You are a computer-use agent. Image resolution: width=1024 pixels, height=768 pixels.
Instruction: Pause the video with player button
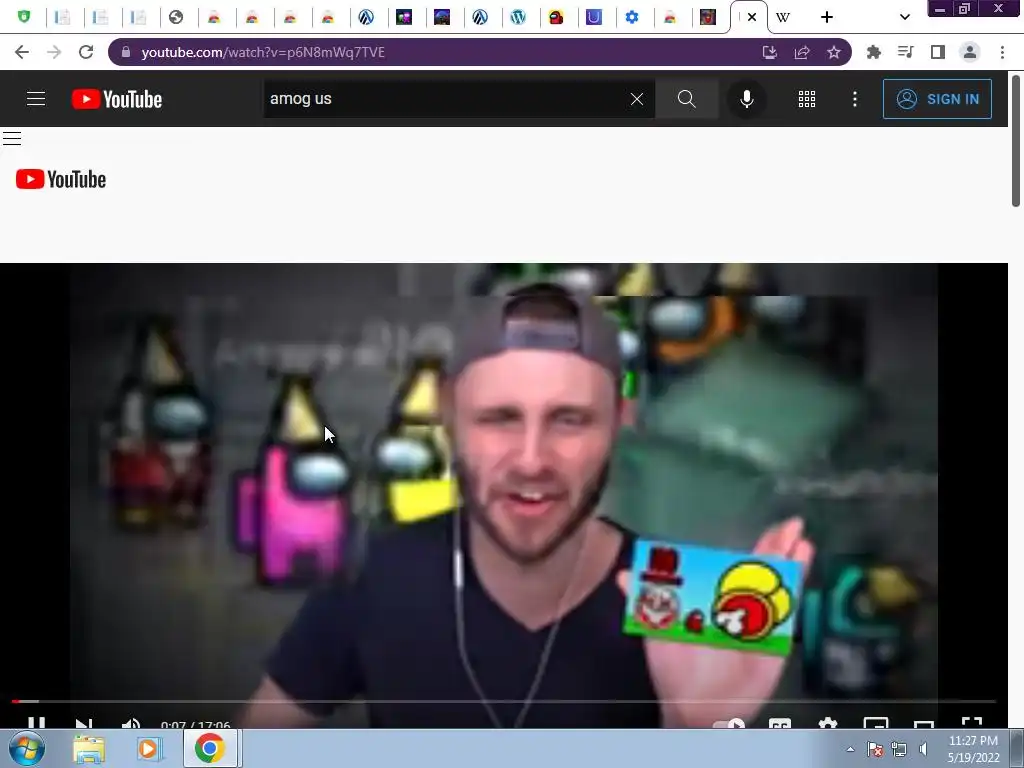[37, 723]
